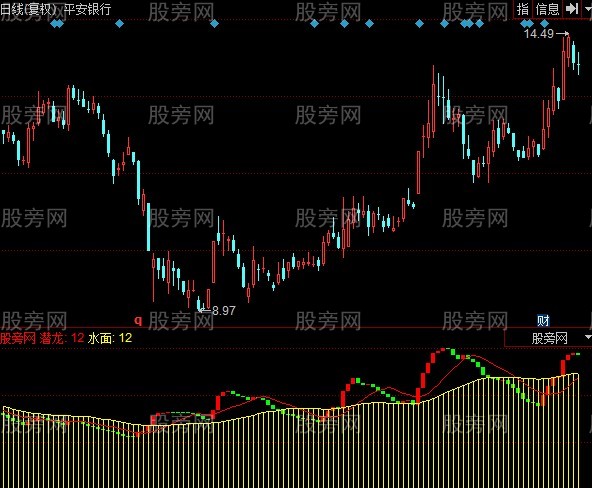
Task: Click the 14.49 high price label
Action: pos(539,34)
